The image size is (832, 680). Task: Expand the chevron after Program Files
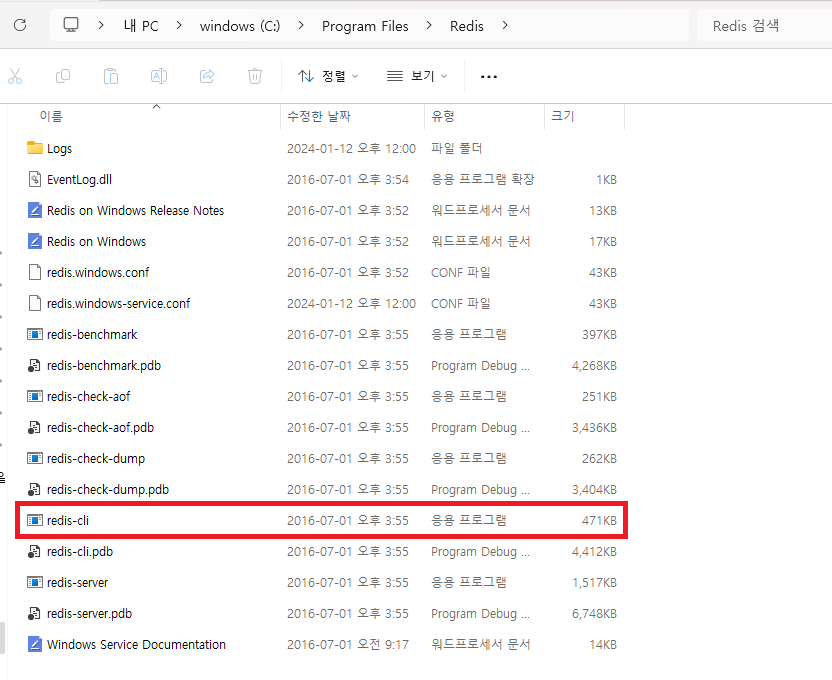[429, 25]
